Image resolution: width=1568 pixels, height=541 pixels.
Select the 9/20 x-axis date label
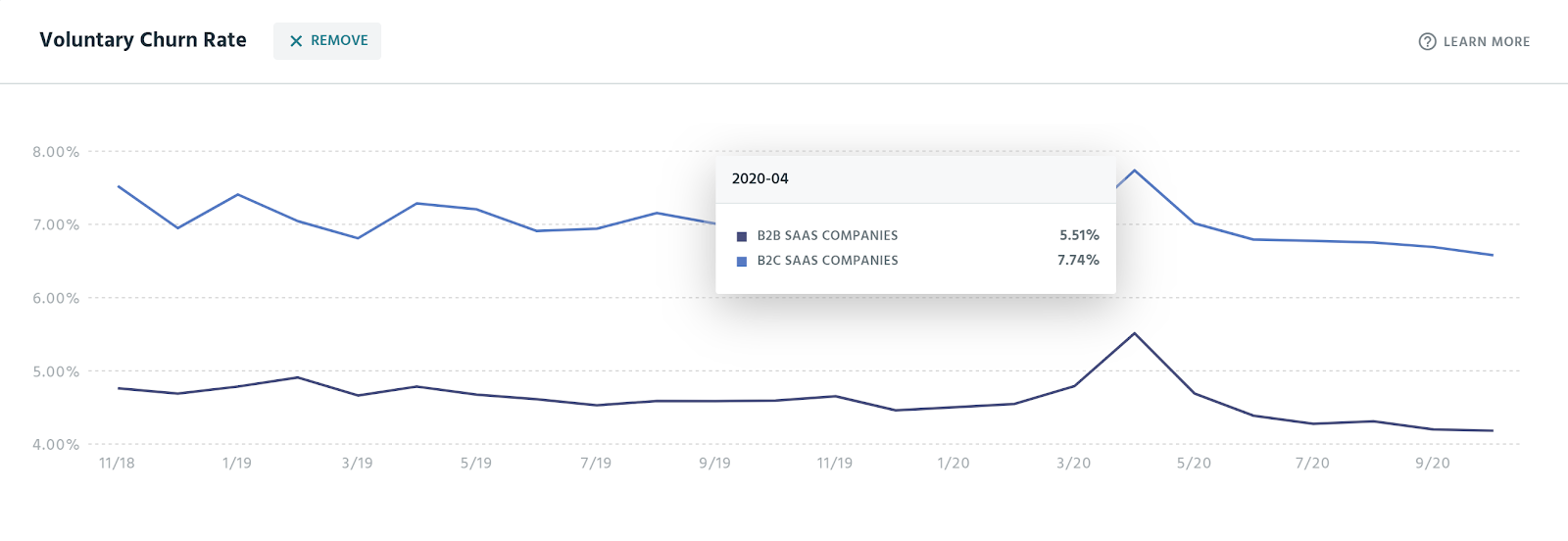pyautogui.click(x=1433, y=463)
